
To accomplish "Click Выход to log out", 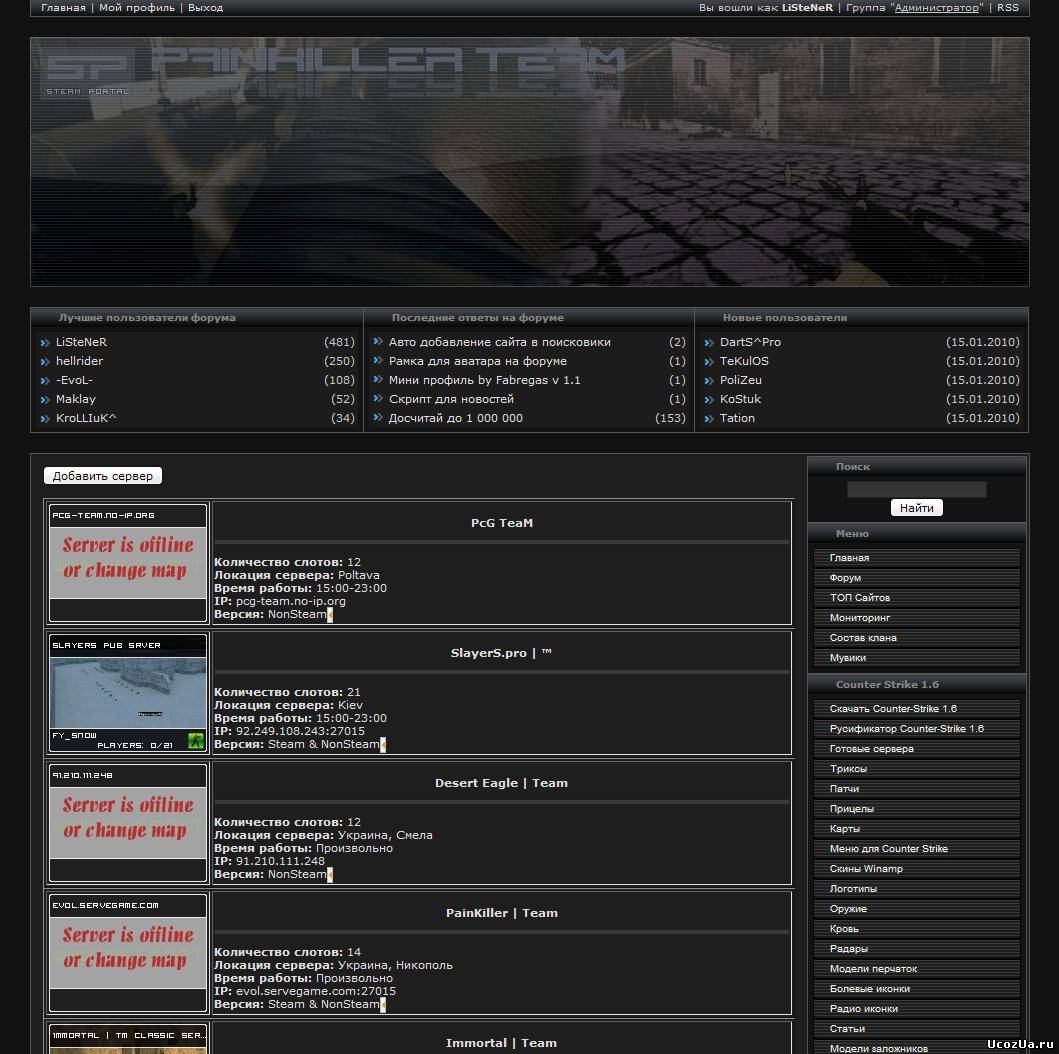I will (x=205, y=7).
